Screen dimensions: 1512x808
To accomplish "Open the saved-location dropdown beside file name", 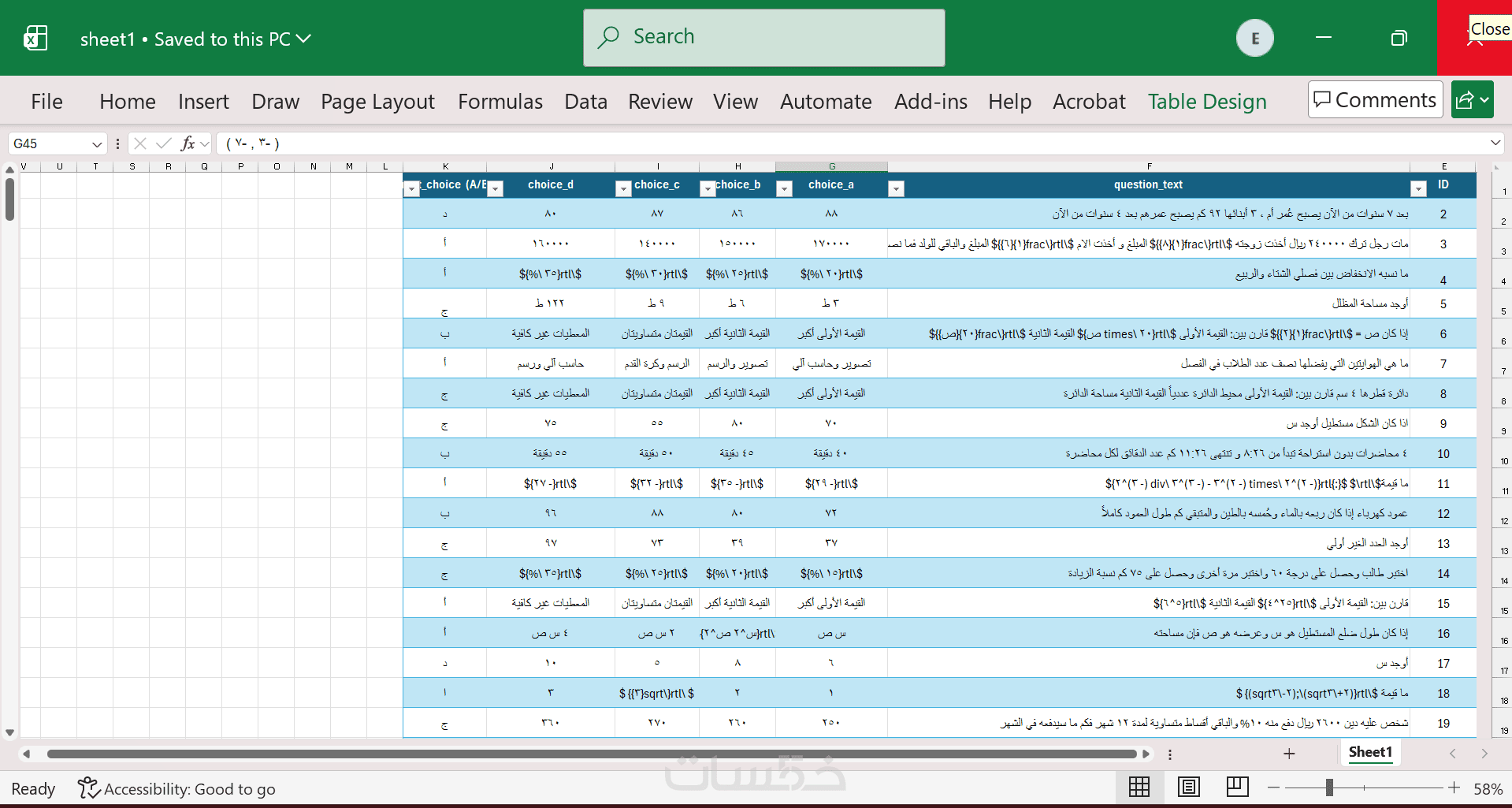I will (303, 39).
